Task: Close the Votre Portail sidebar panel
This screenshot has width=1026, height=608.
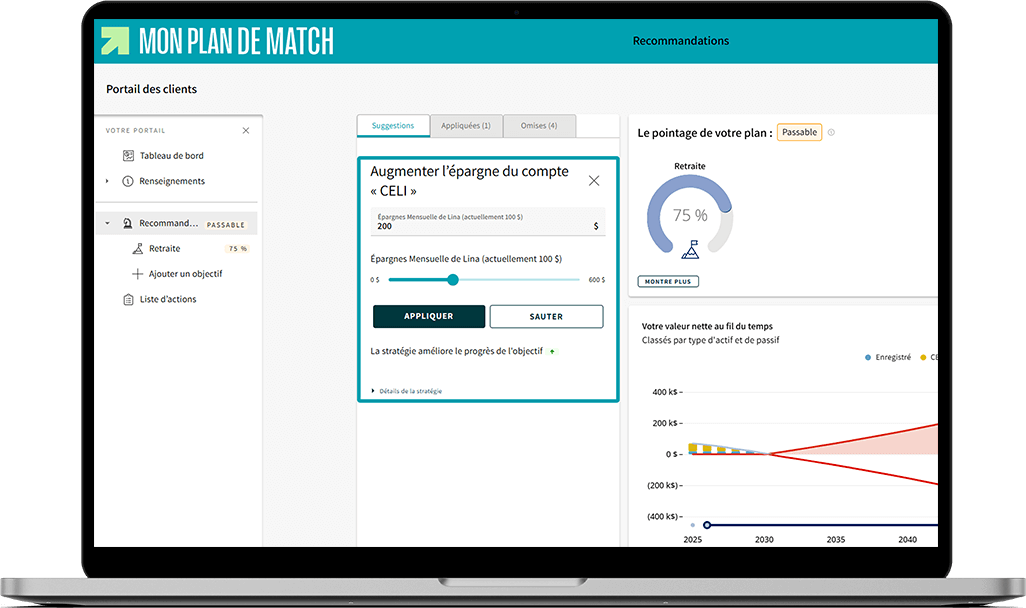Action: [x=246, y=131]
